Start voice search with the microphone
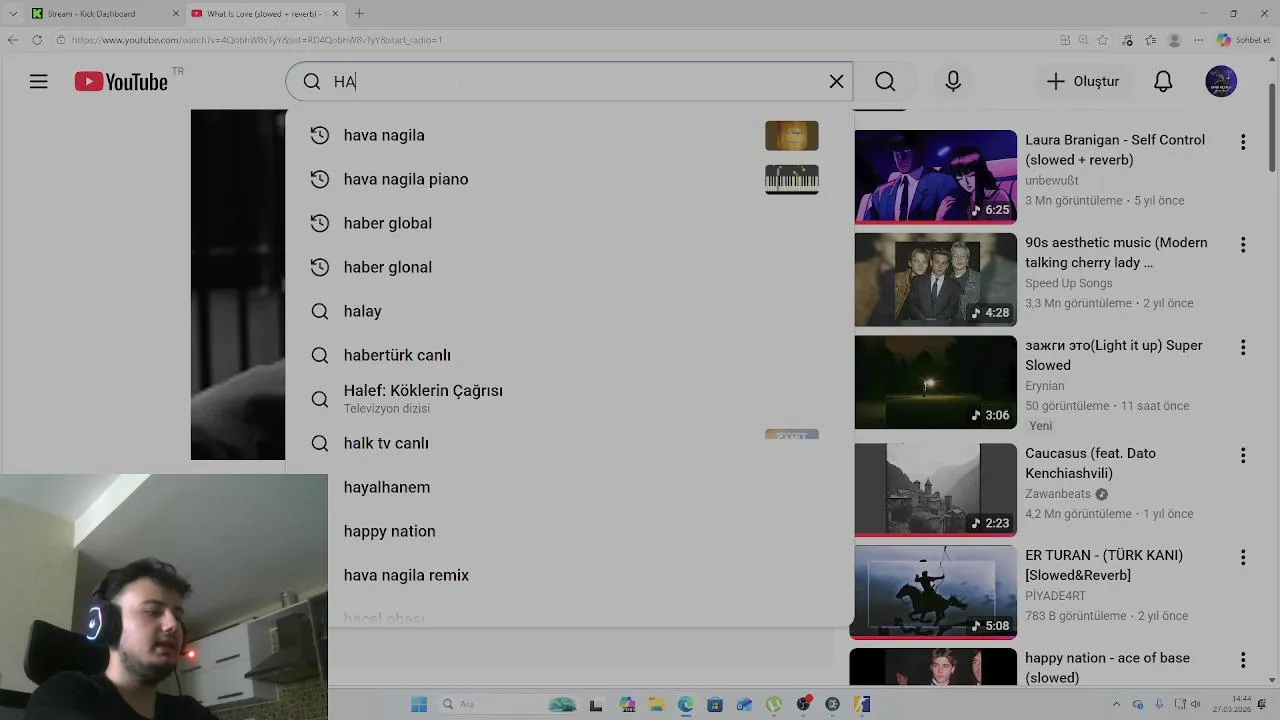The width and height of the screenshot is (1280, 720). 953,82
